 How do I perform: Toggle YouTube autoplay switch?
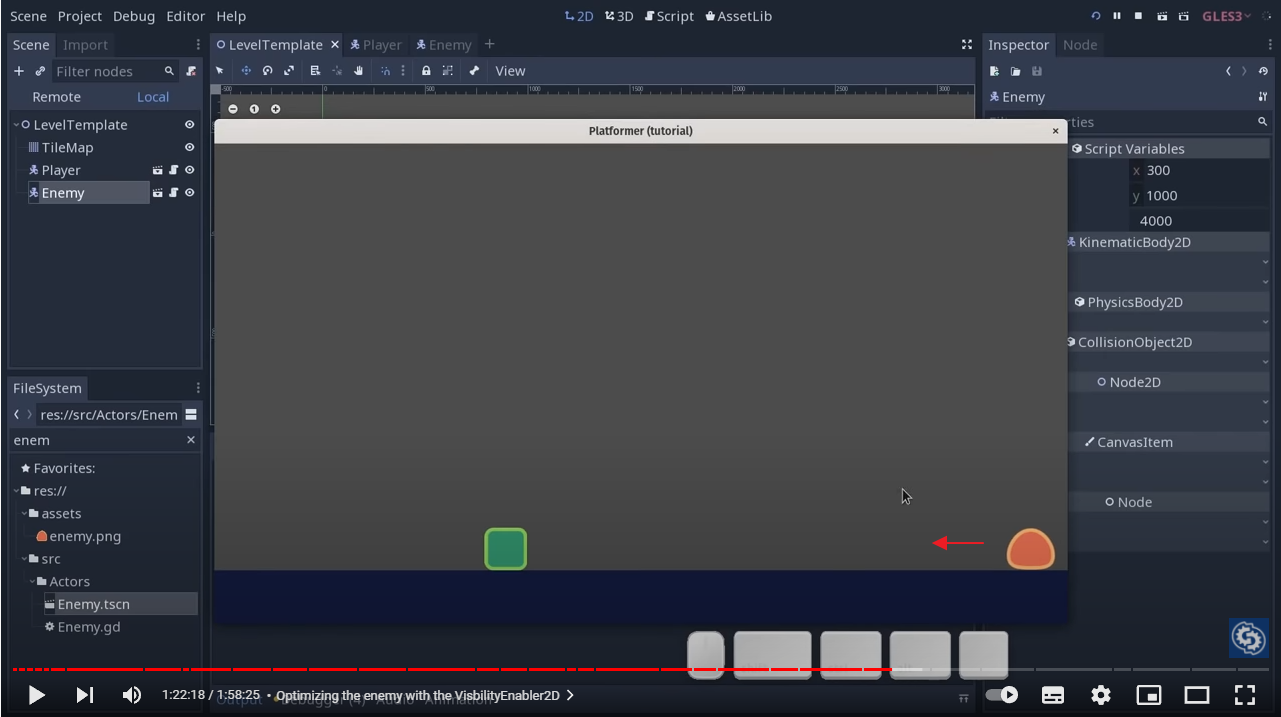[1001, 695]
